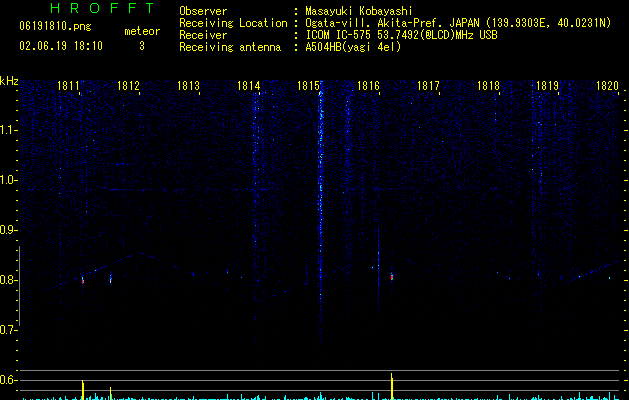The image size is (629, 400).
Task: Click the 0.8 kHz axis label
Action: click(9, 280)
